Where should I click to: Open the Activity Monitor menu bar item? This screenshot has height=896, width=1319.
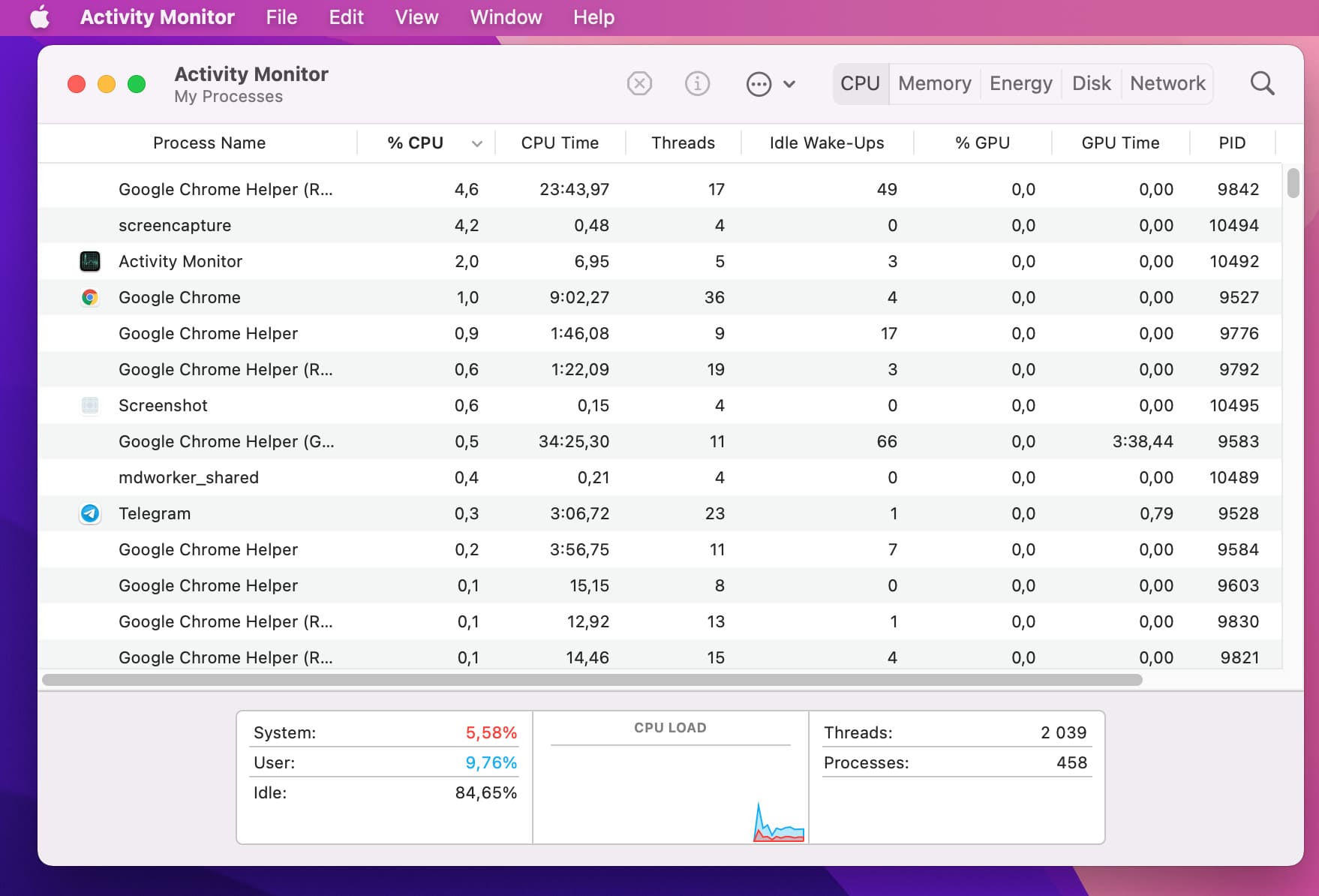(158, 17)
